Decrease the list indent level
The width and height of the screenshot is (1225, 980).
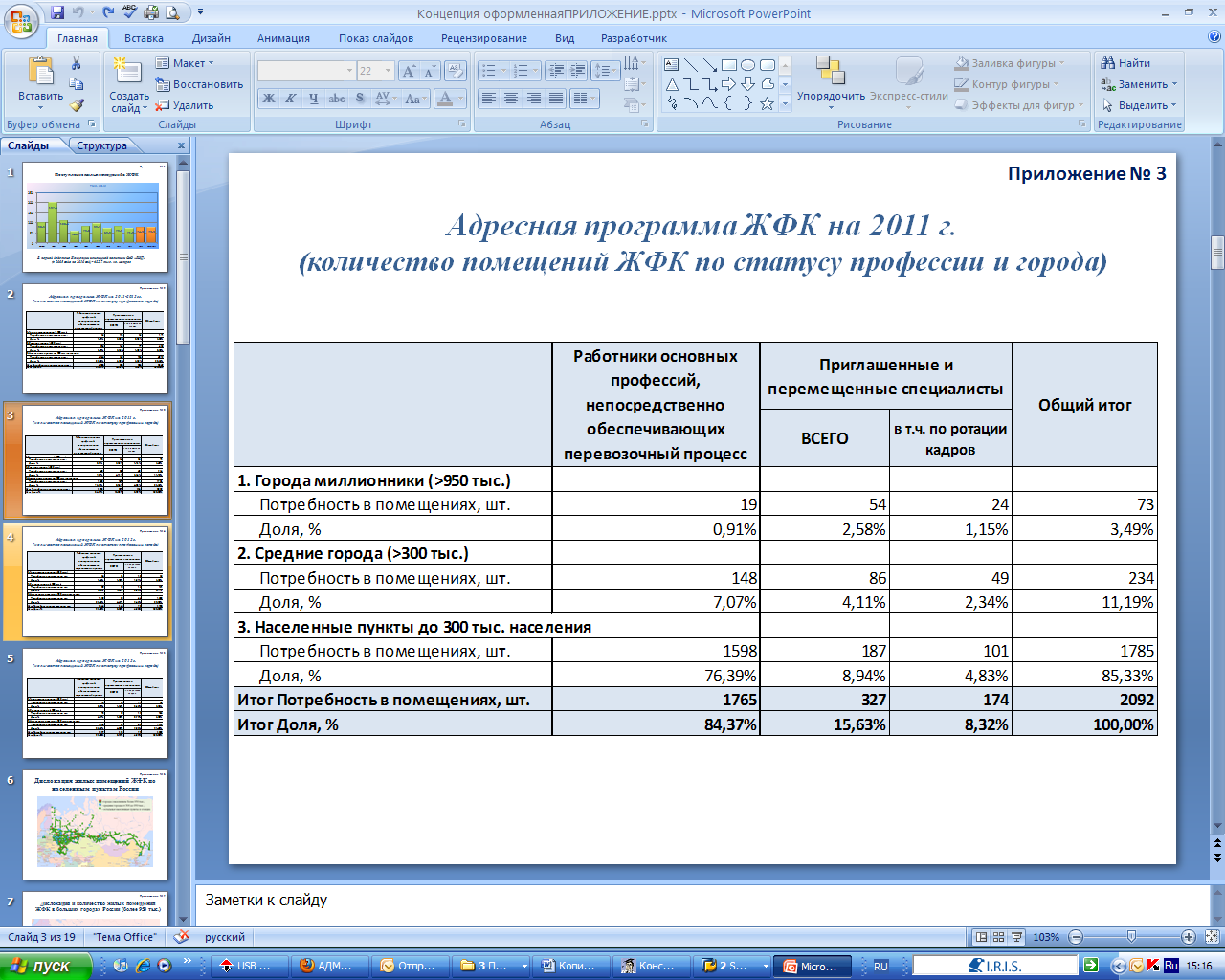(x=556, y=71)
